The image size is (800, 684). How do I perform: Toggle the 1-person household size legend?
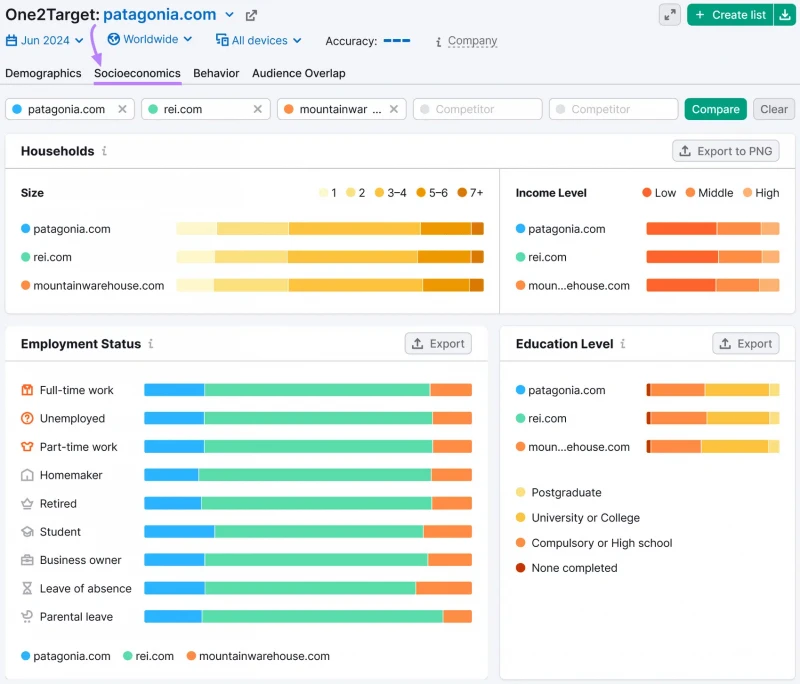point(328,193)
